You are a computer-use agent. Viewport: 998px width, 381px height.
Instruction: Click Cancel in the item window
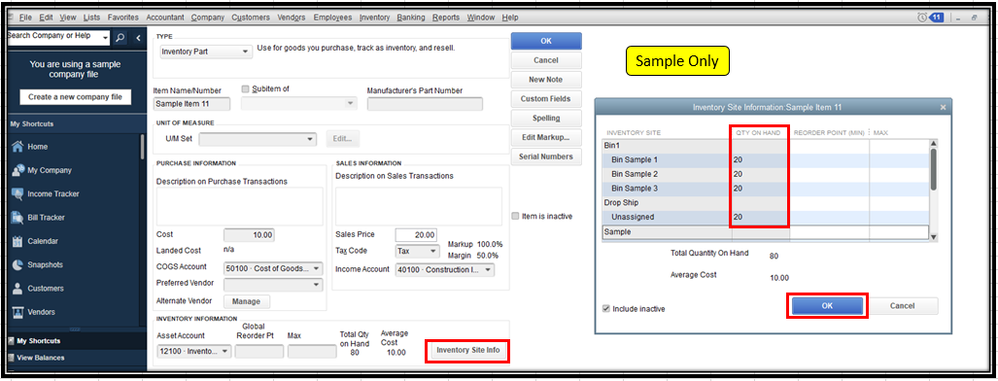[546, 60]
